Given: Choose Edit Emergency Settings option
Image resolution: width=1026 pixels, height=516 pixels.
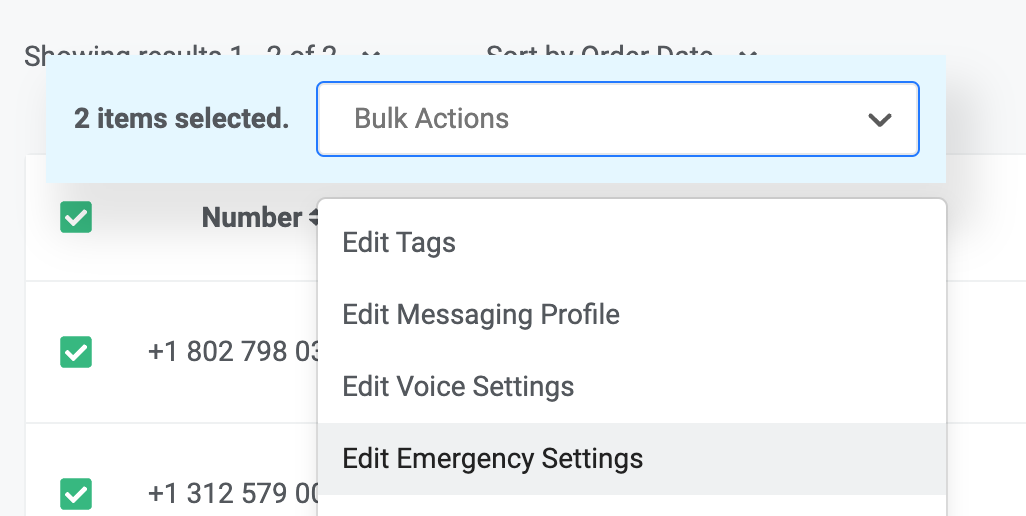Looking at the screenshot, I should coord(631,458).
